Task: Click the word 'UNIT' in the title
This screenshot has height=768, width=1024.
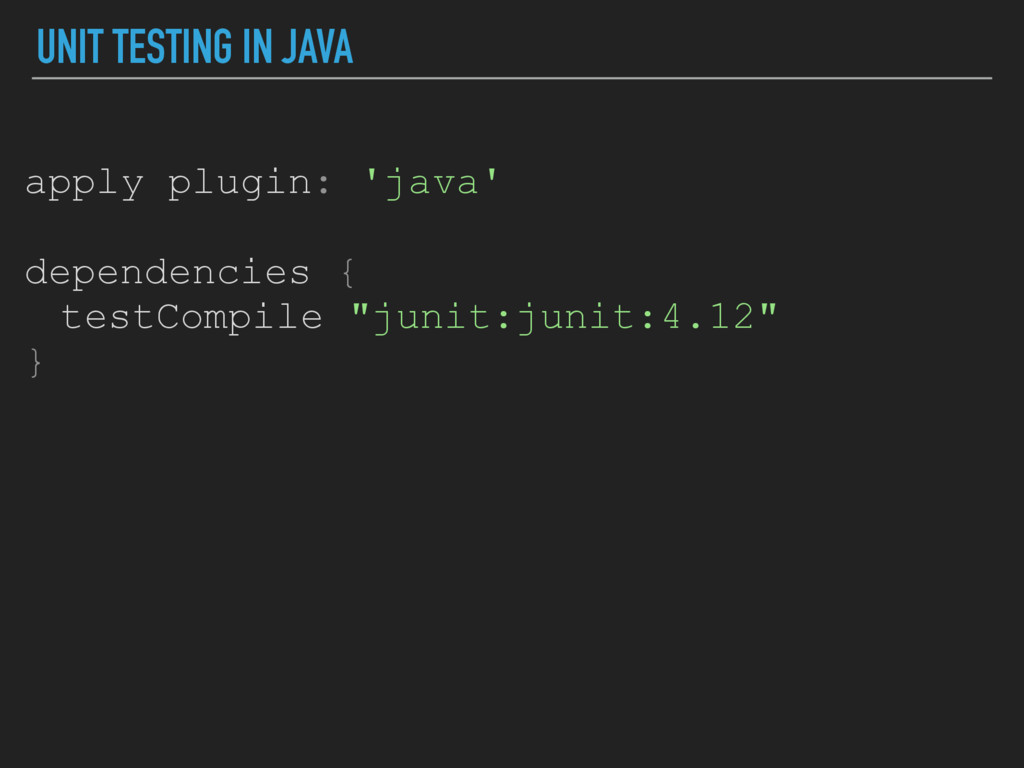Action: click(70, 46)
